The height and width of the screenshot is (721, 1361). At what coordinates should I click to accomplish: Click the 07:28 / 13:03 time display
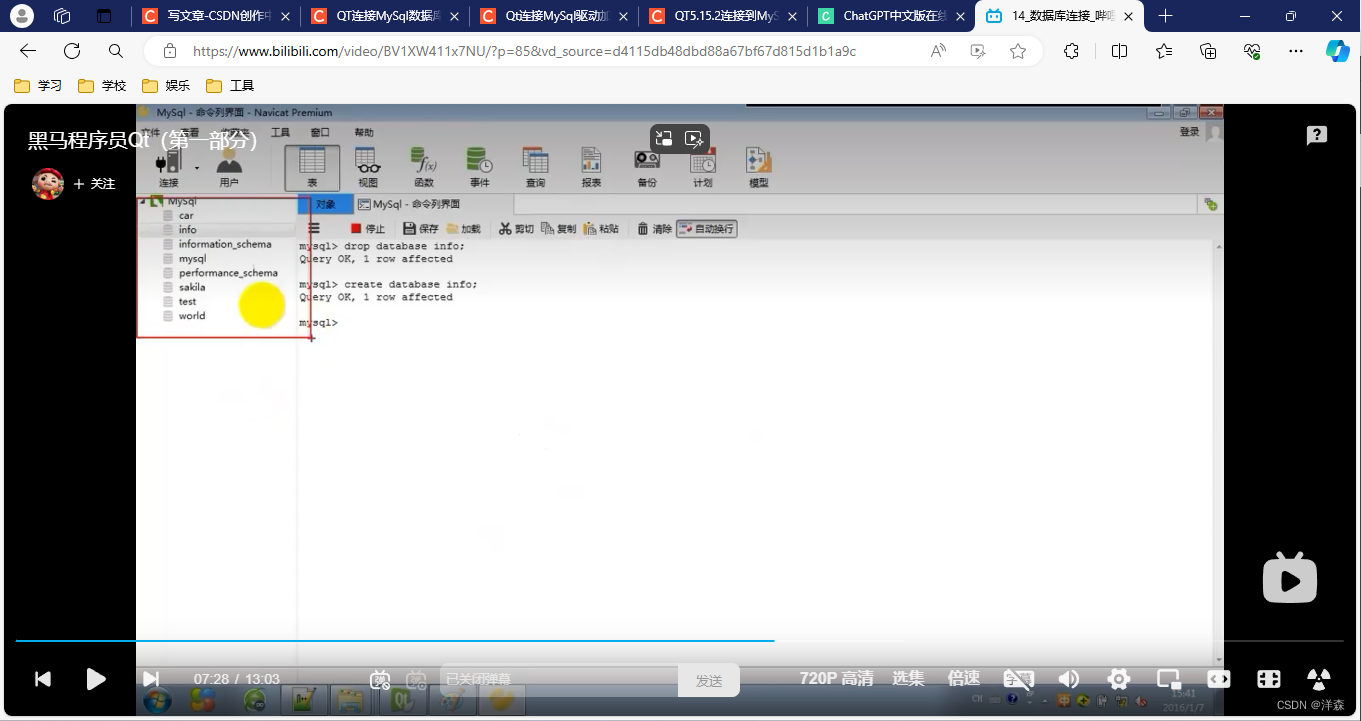(237, 679)
